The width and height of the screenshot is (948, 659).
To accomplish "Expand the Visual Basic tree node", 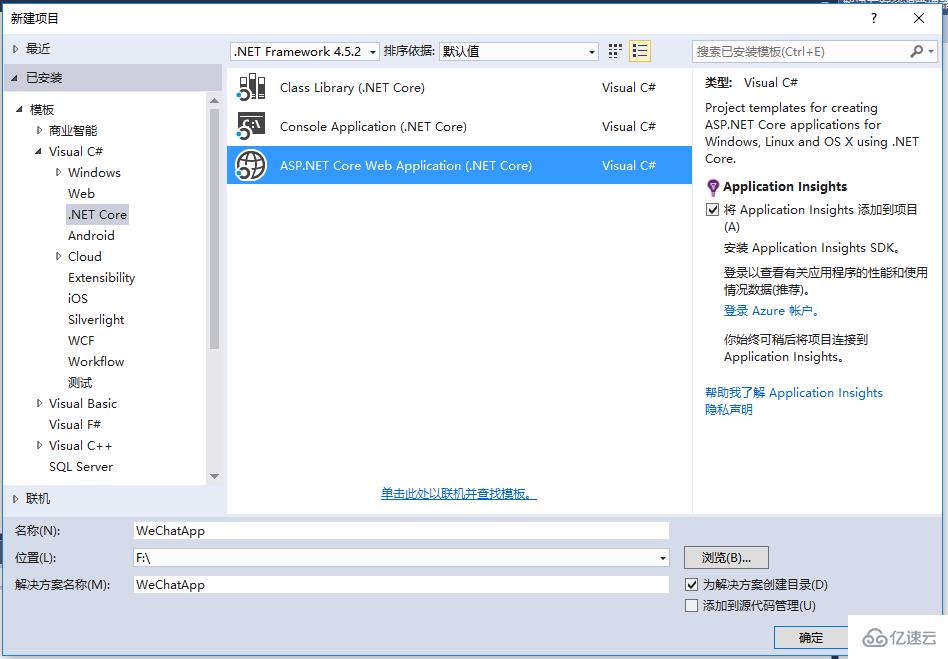I will click(39, 403).
